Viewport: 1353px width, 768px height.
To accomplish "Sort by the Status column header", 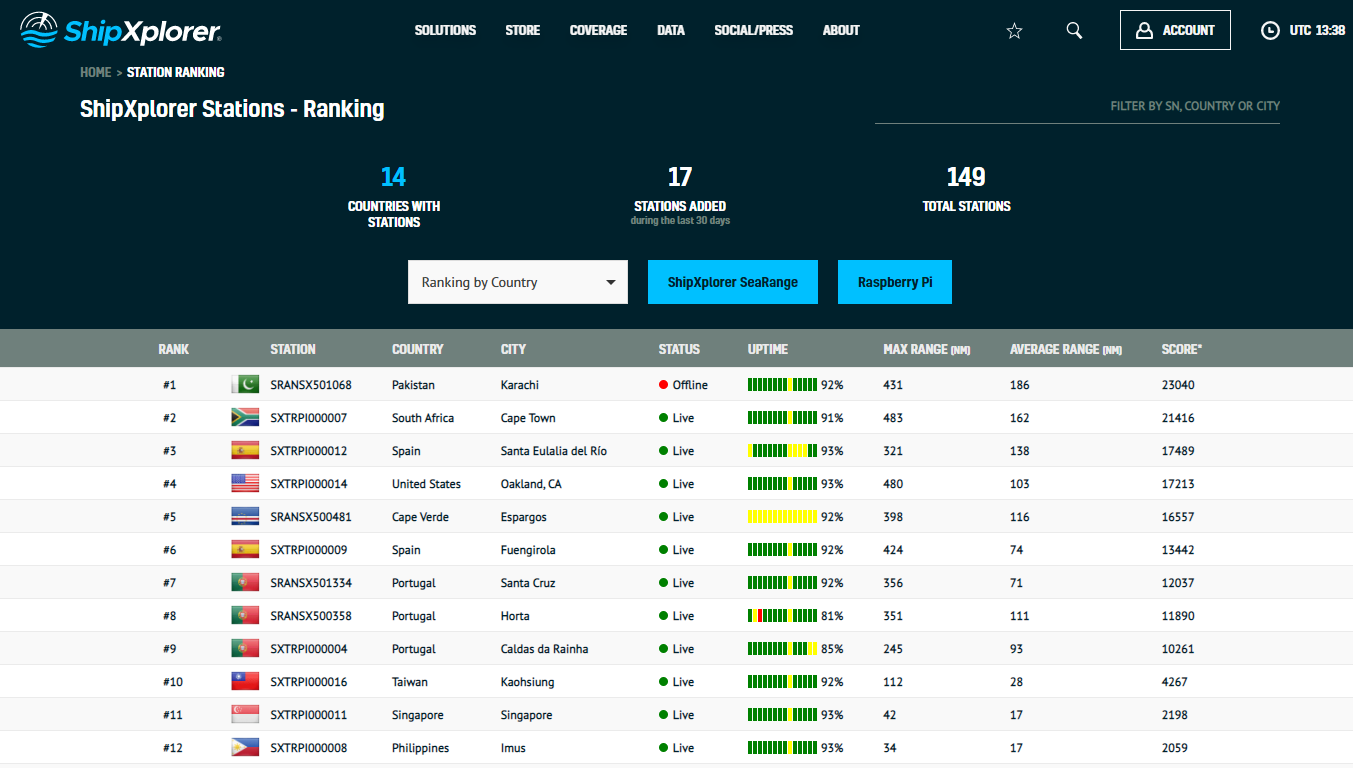I will (x=679, y=349).
